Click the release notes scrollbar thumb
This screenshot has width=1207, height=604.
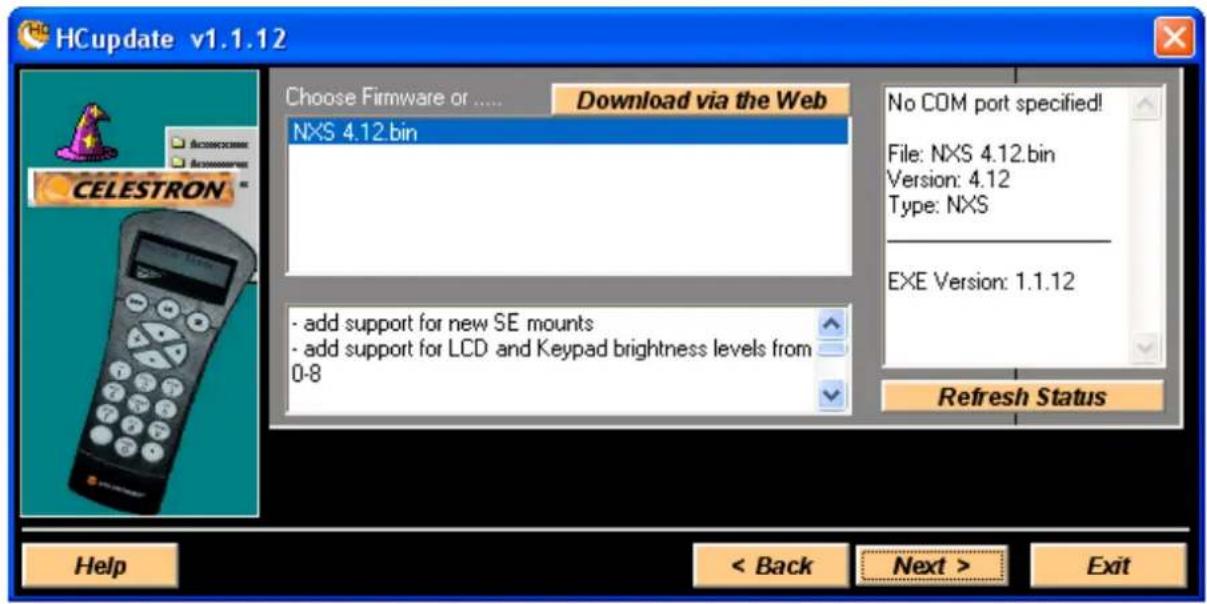[831, 349]
